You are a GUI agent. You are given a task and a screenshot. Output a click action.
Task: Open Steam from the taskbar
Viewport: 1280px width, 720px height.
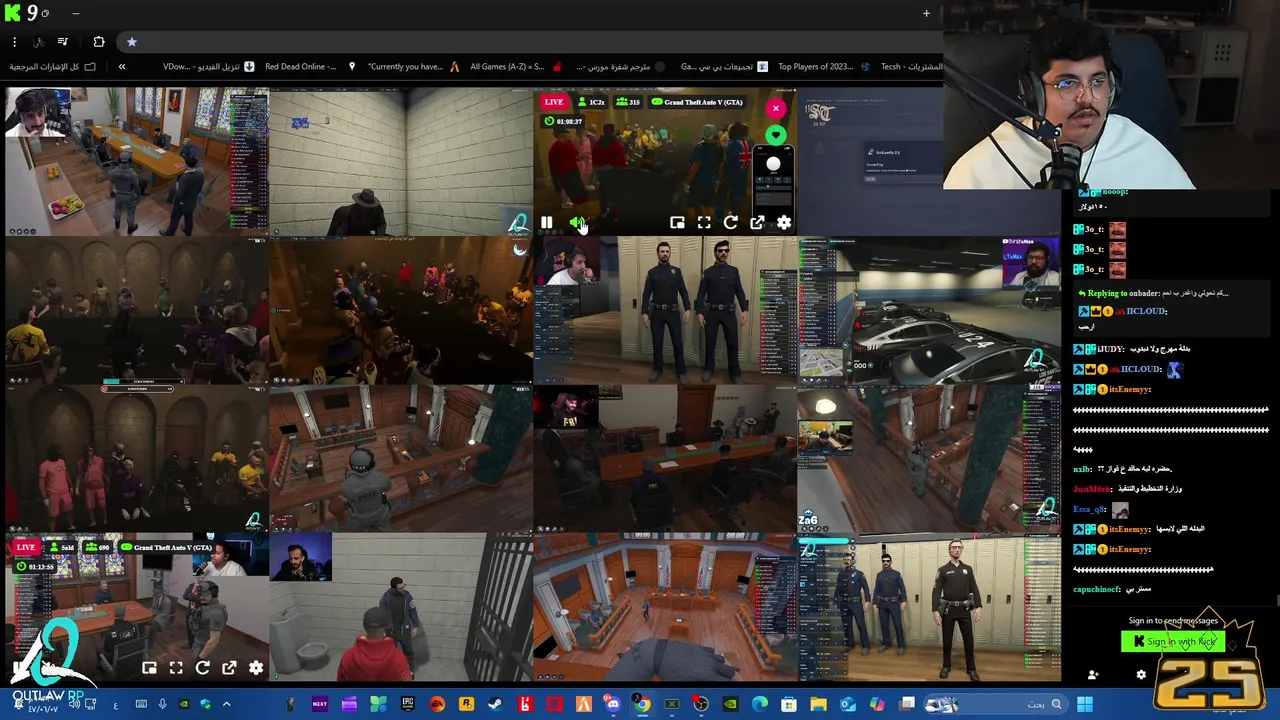point(495,705)
